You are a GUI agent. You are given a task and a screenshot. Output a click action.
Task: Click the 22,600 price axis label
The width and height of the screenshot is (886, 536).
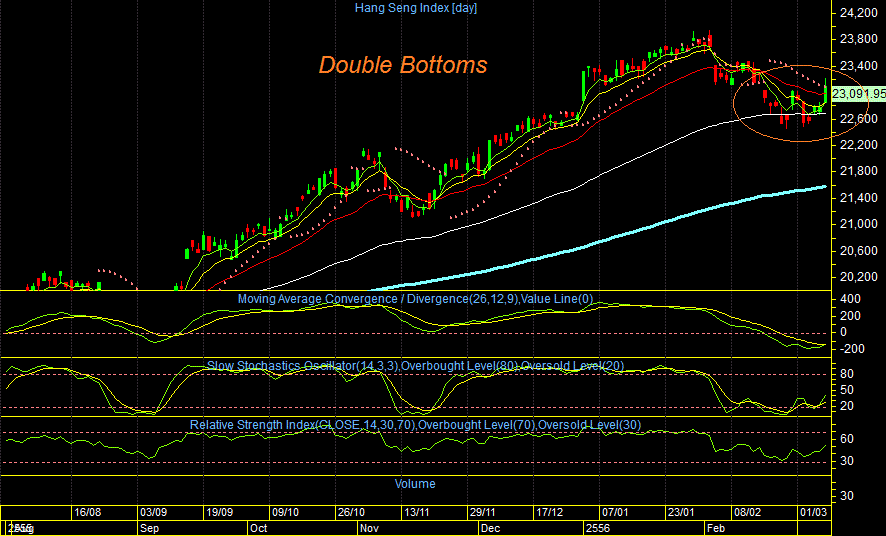point(859,119)
